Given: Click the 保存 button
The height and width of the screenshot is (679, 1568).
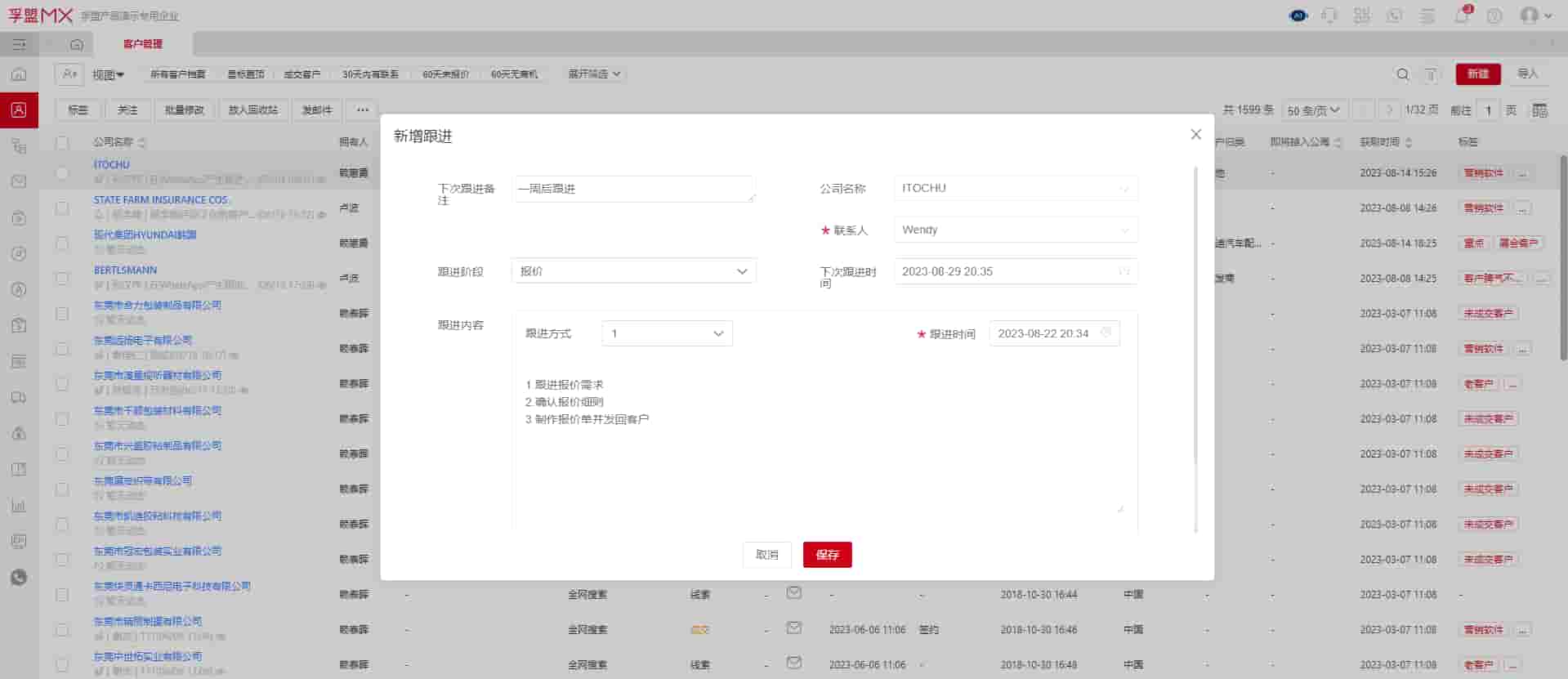Looking at the screenshot, I should [x=827, y=555].
